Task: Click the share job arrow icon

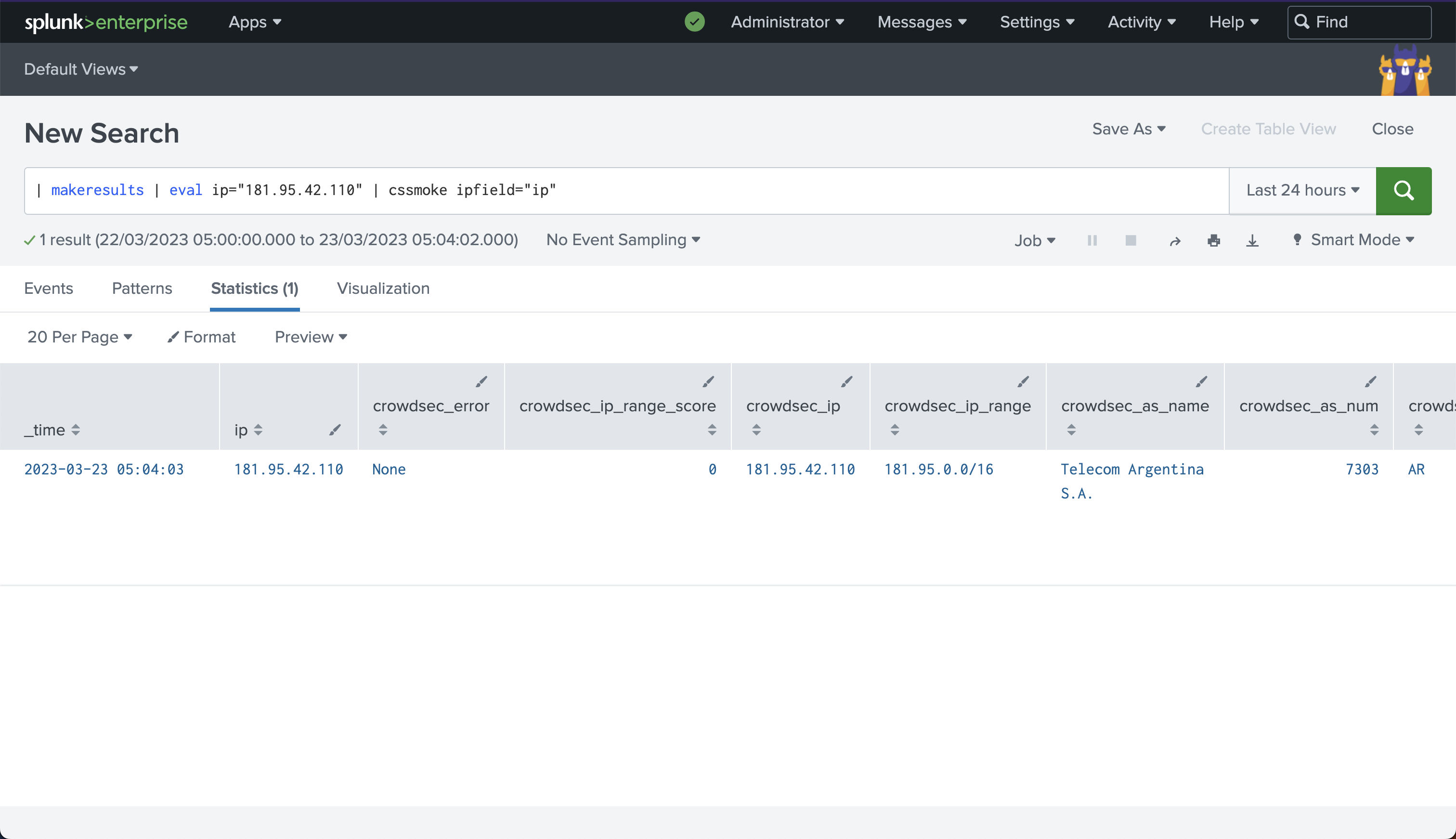Action: [x=1175, y=241]
